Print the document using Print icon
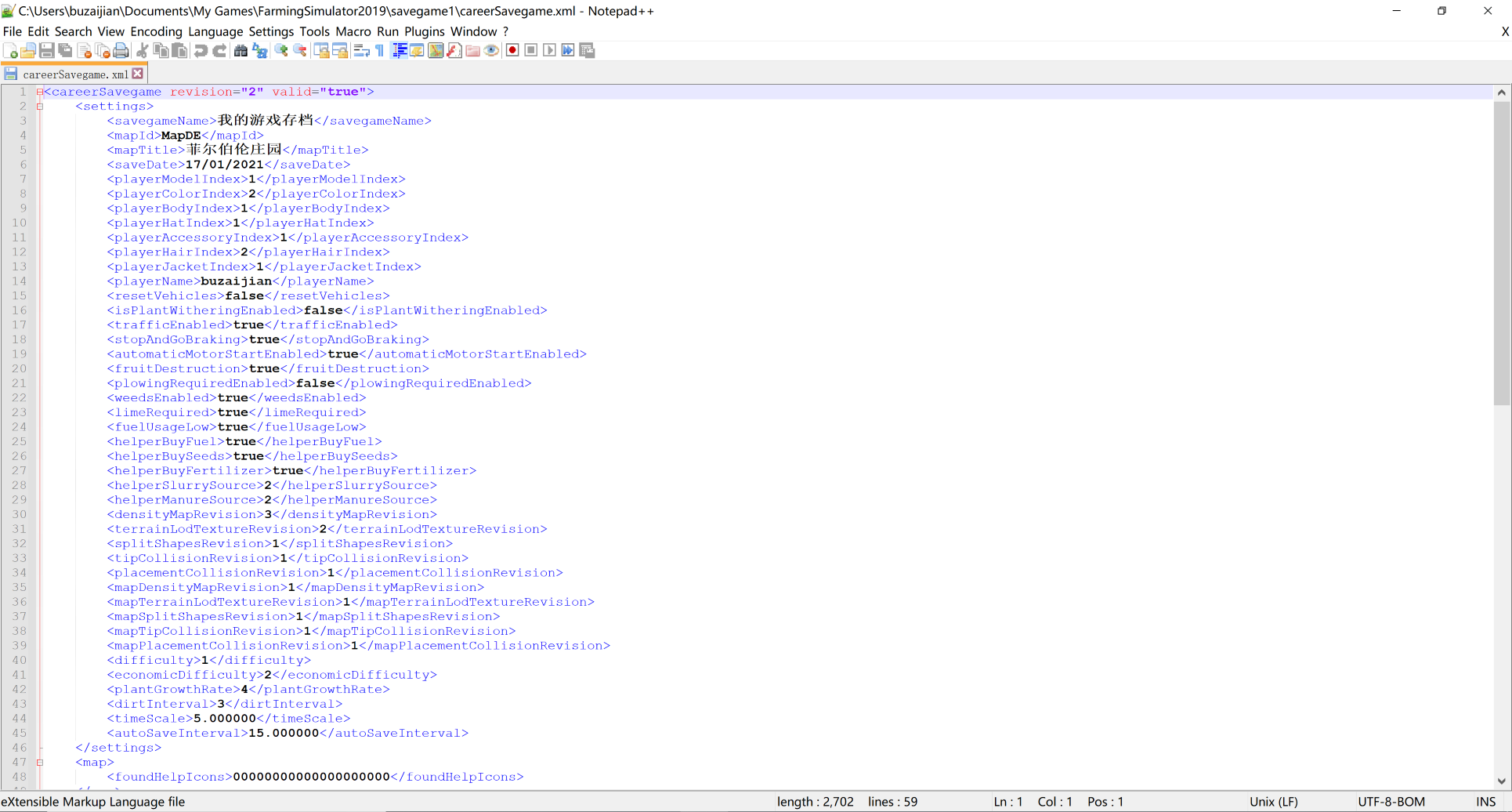 tap(121, 51)
